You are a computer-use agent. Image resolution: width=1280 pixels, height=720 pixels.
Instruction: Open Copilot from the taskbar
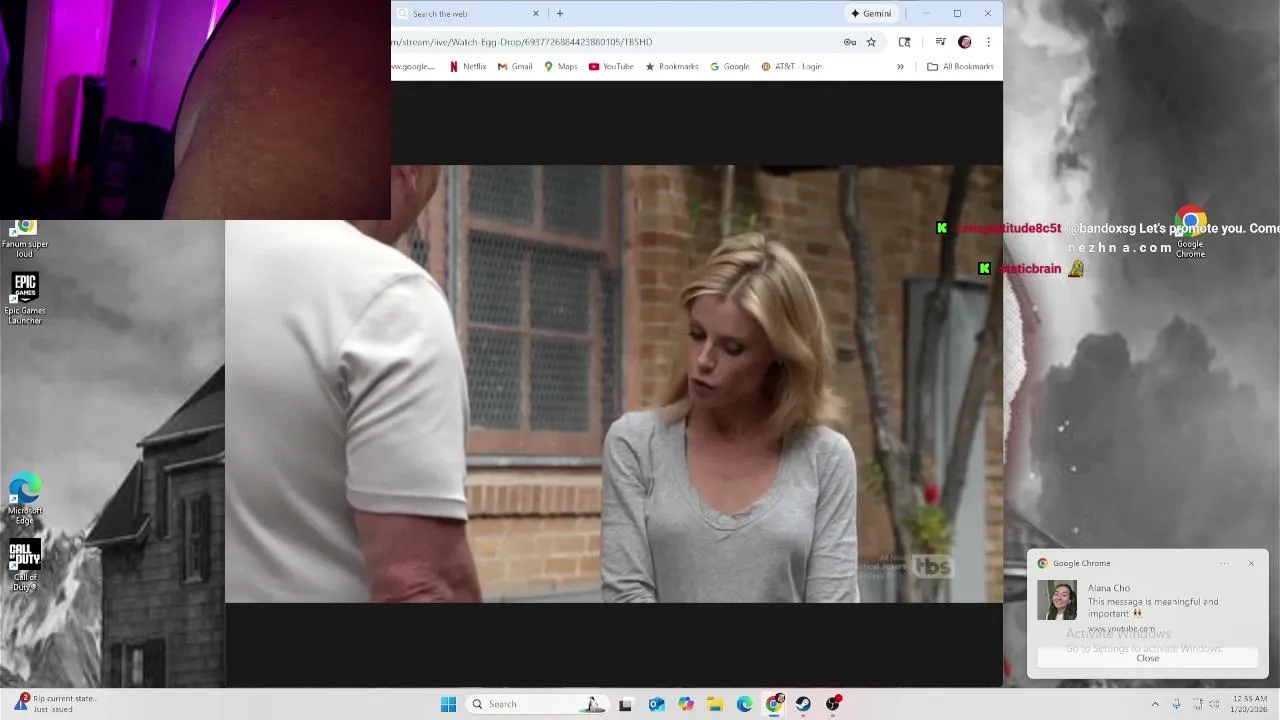pyautogui.click(x=686, y=704)
